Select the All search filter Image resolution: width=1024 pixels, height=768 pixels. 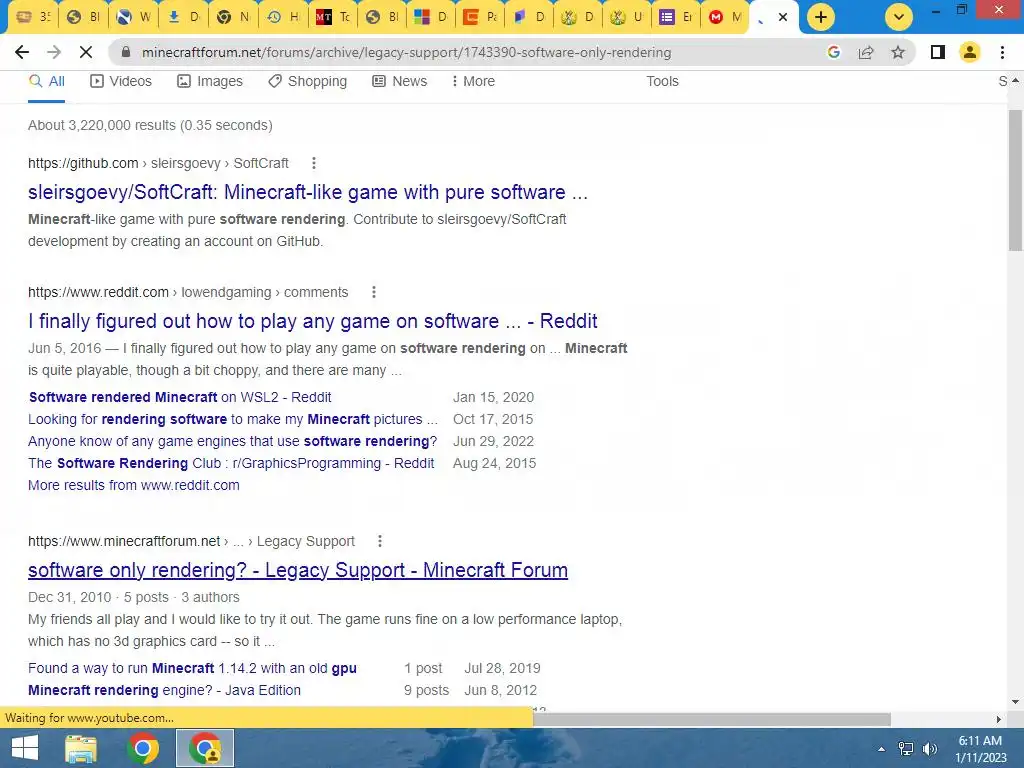coord(46,82)
